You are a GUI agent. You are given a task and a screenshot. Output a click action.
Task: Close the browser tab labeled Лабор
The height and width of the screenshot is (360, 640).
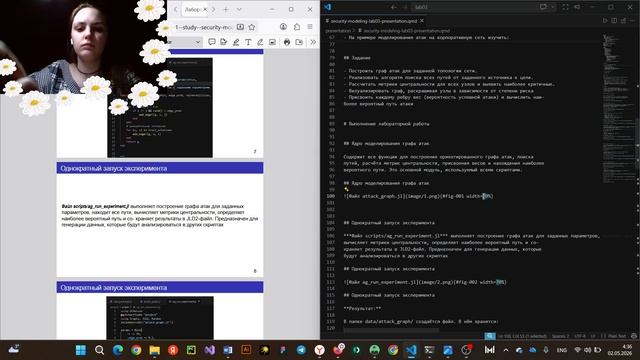pyautogui.click(x=205, y=9)
